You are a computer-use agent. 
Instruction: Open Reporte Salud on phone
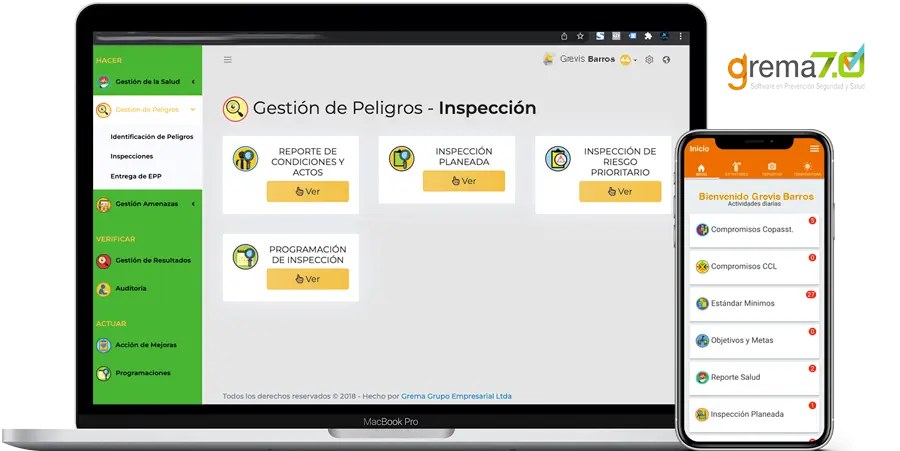pyautogui.click(x=754, y=378)
